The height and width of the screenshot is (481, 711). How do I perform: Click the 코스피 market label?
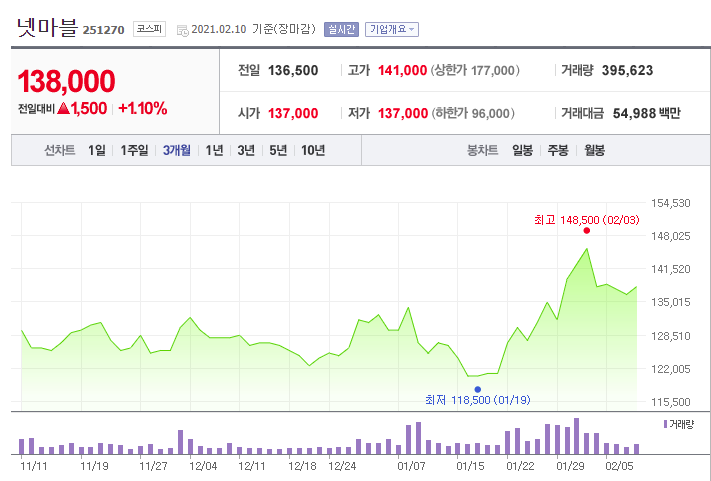click(x=149, y=29)
